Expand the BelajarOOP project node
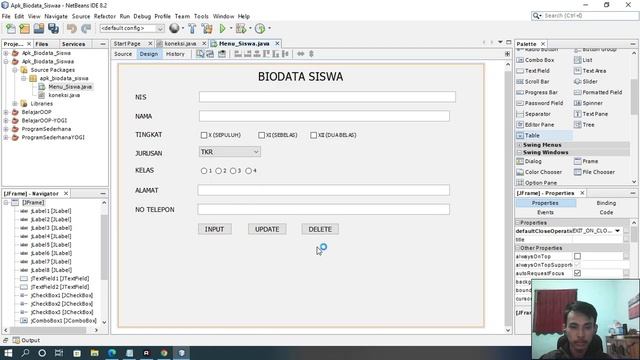This screenshot has height=360, width=640. [6, 112]
